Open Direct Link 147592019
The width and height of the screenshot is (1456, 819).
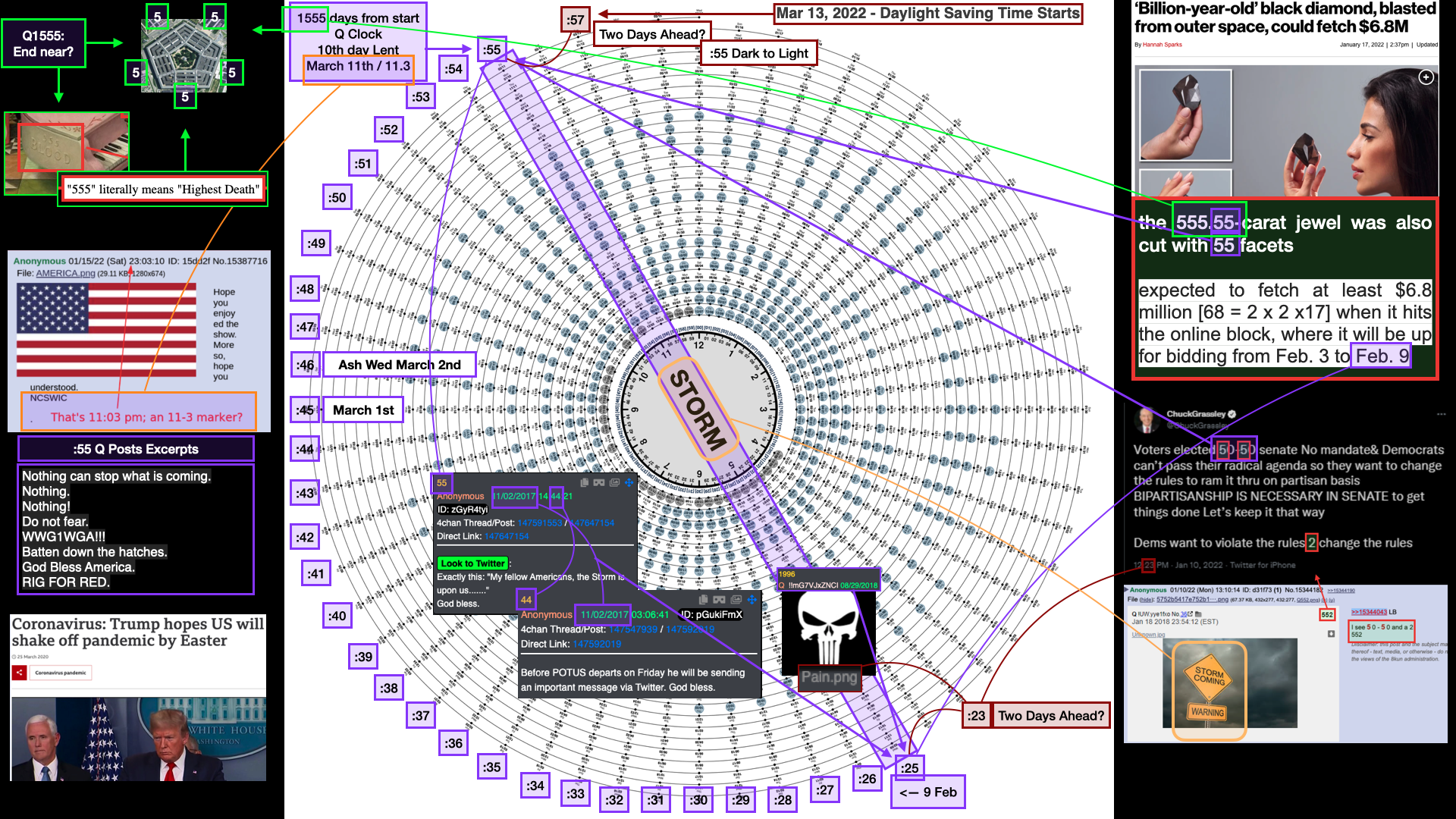597,644
